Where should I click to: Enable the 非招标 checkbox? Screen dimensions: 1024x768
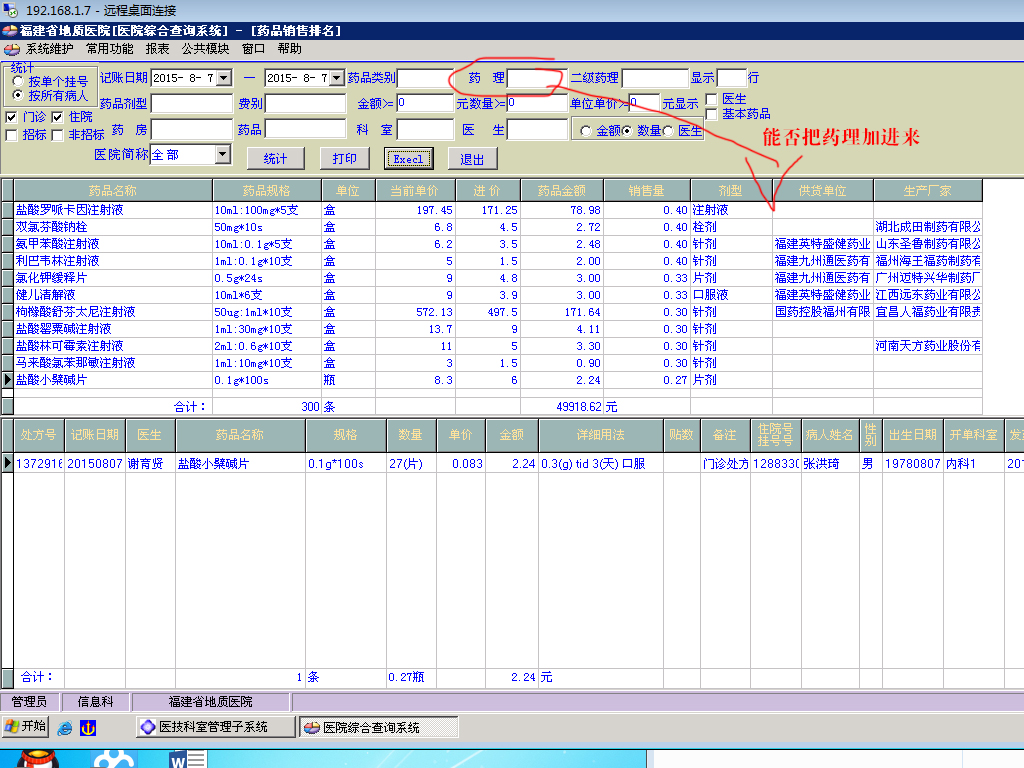pos(57,135)
